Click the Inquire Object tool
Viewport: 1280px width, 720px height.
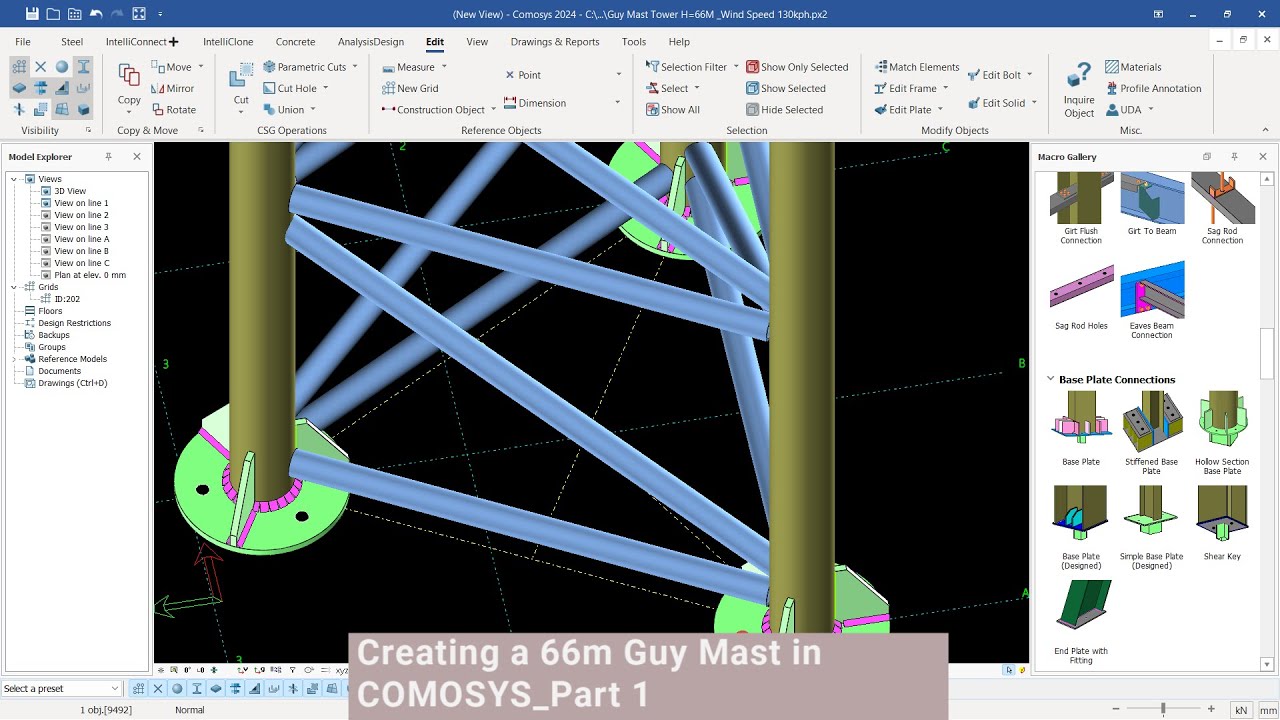(1079, 88)
